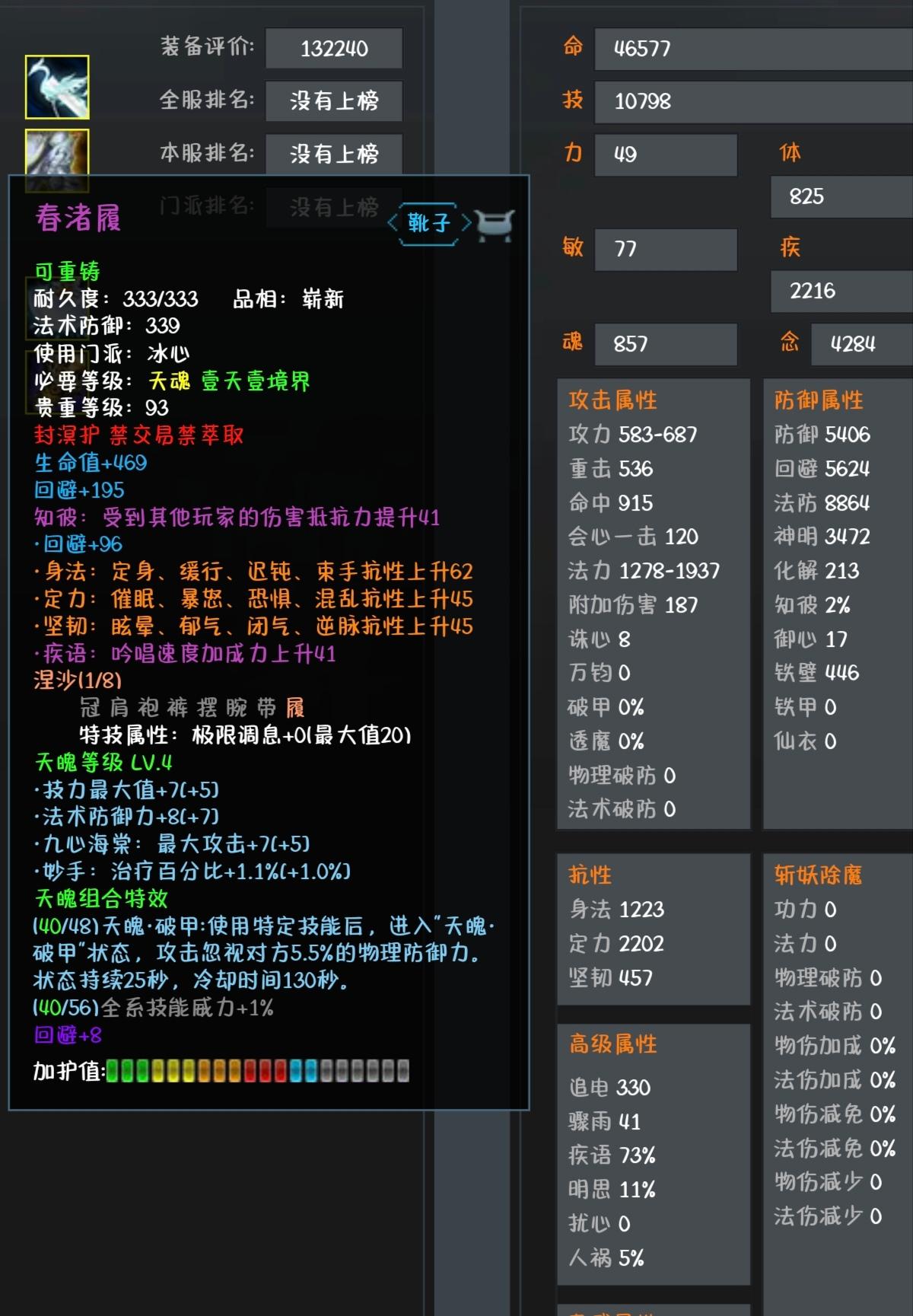Image resolution: width=913 pixels, height=1316 pixels.
Task: Click the 湼沙(1/8) set label
Action: 78,680
